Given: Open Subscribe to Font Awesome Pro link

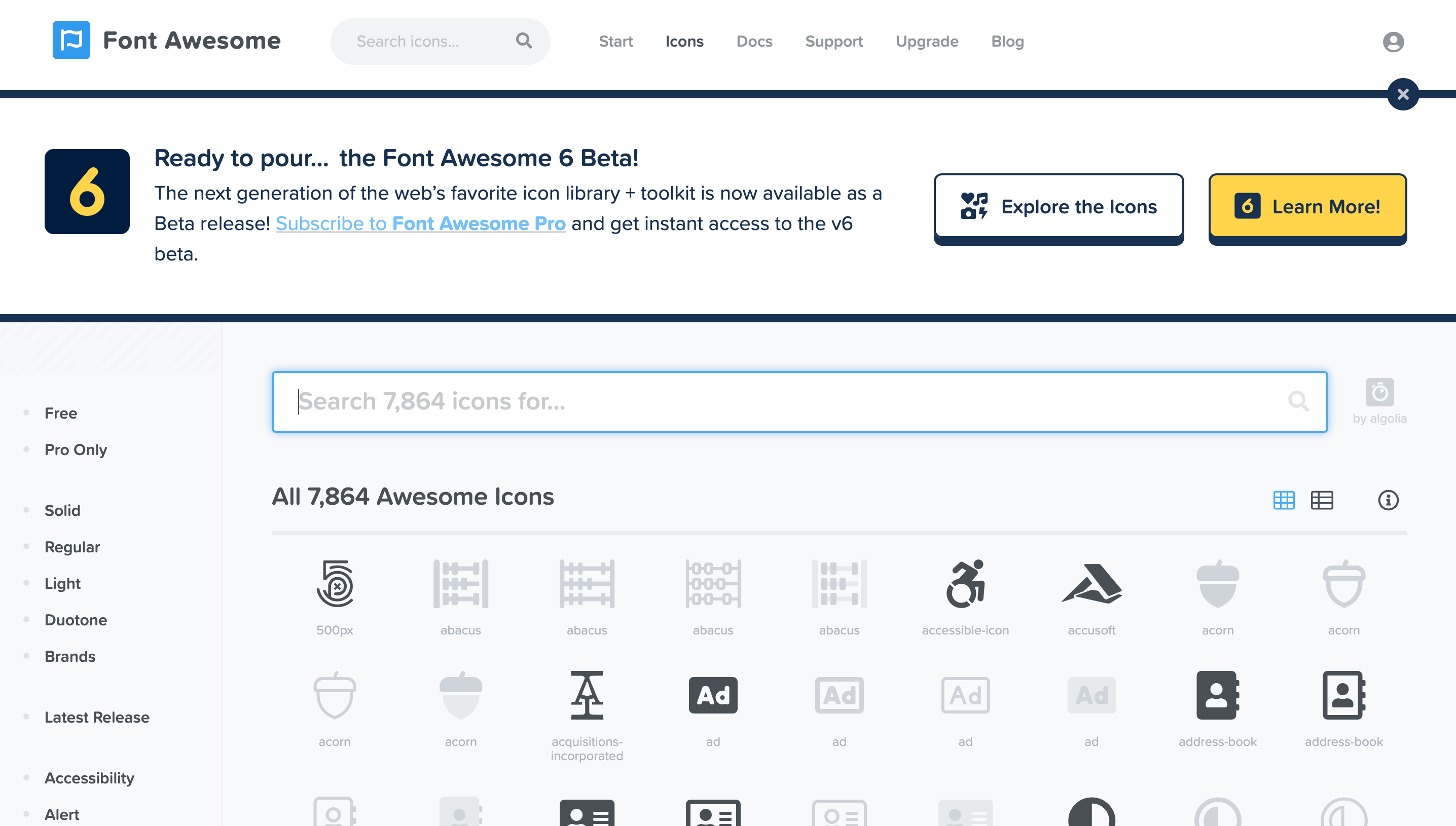Looking at the screenshot, I should pyautogui.click(x=420, y=223).
